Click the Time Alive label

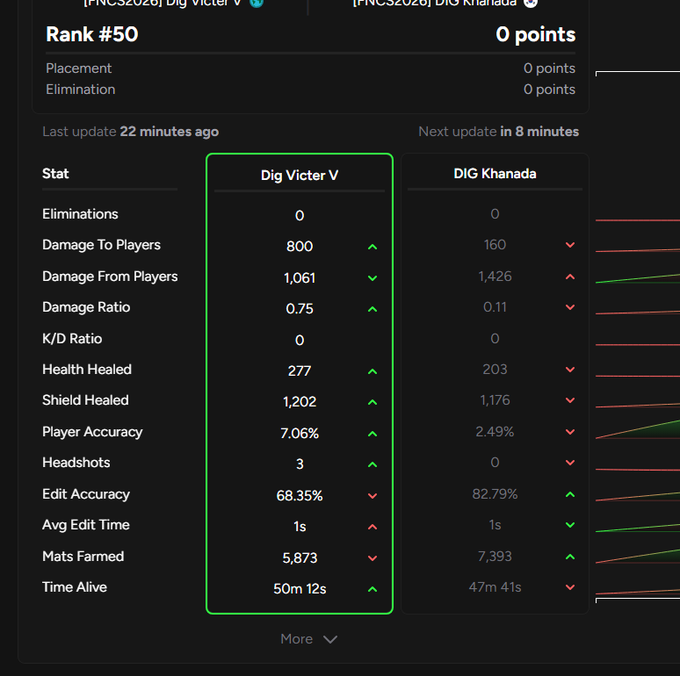pyautogui.click(x=75, y=587)
